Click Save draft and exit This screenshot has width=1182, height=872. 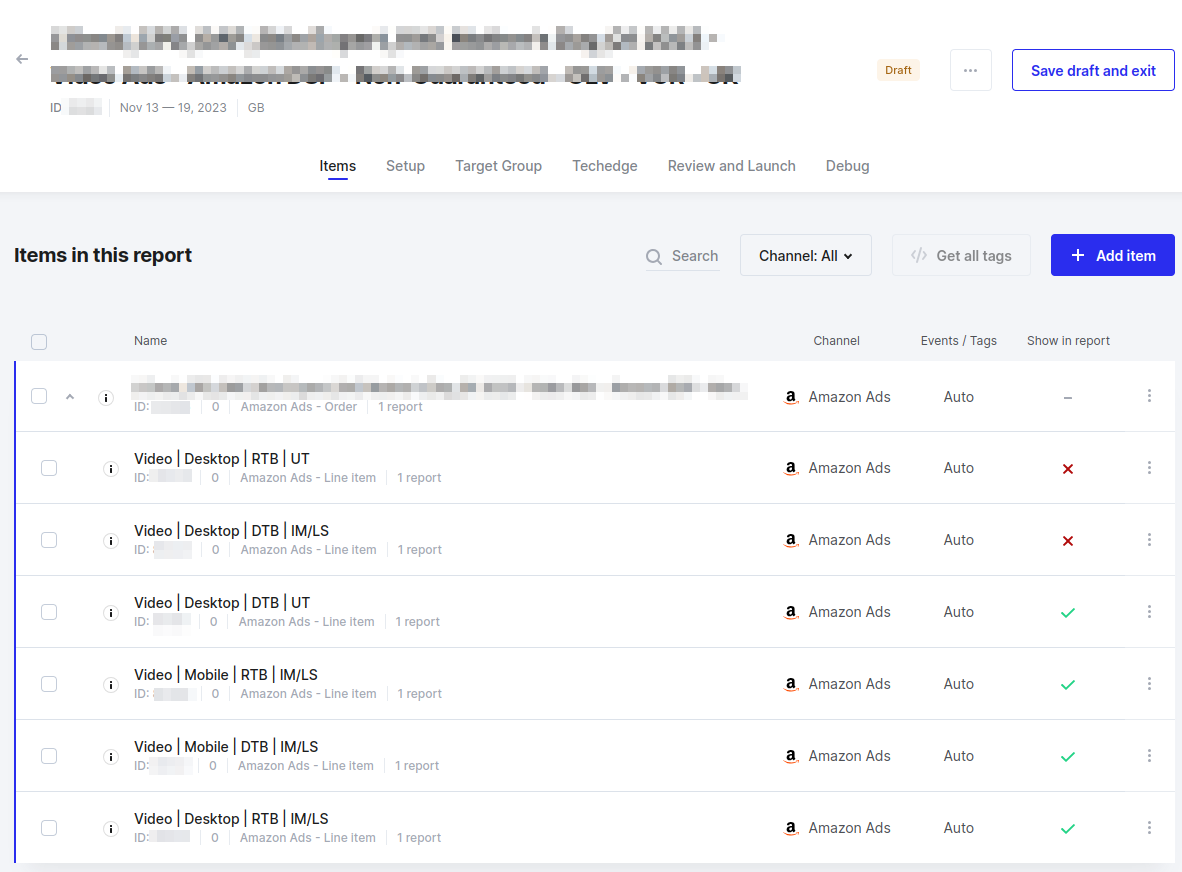click(1092, 70)
